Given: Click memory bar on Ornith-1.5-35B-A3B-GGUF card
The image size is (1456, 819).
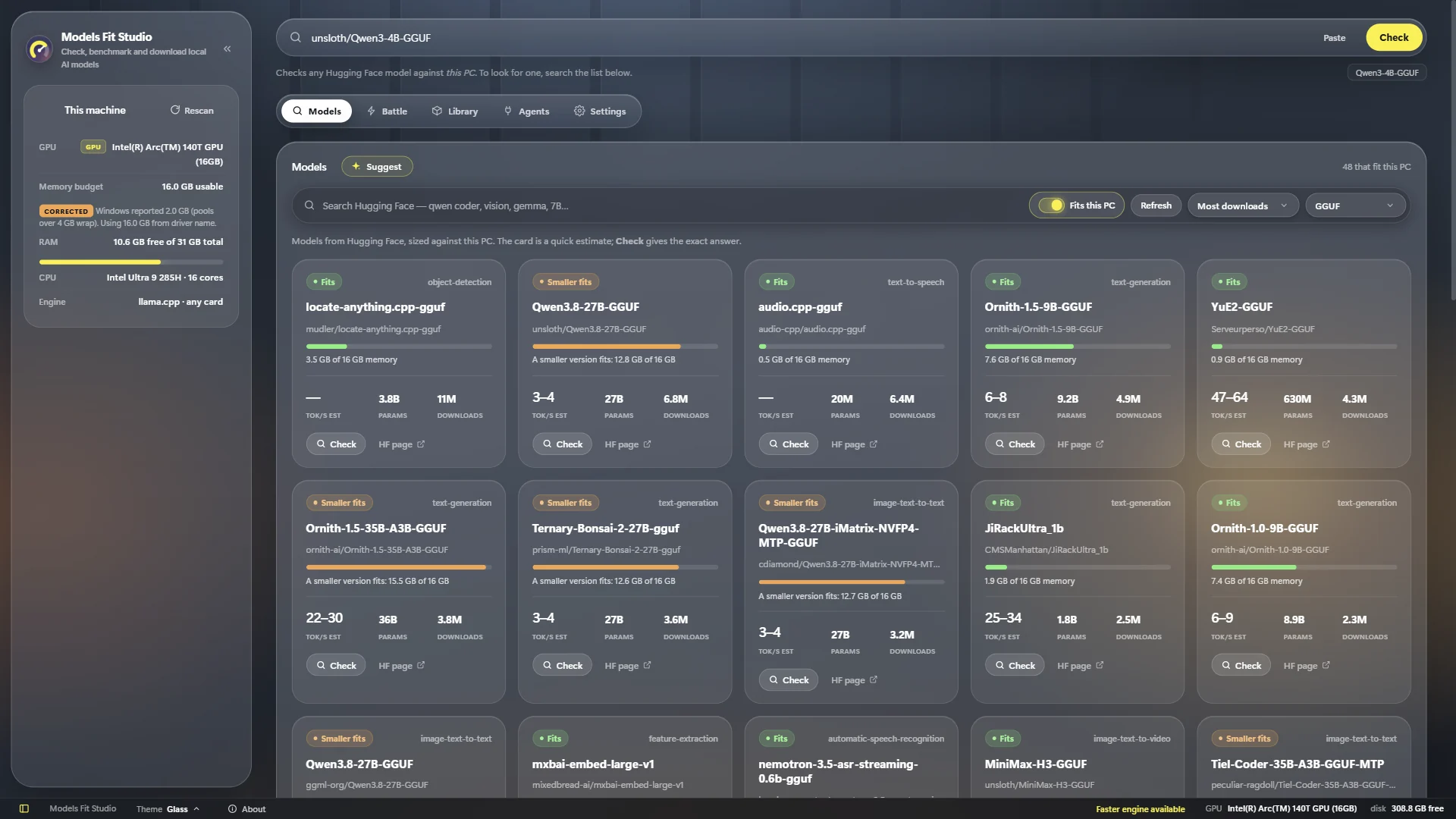Looking at the screenshot, I should tap(398, 567).
